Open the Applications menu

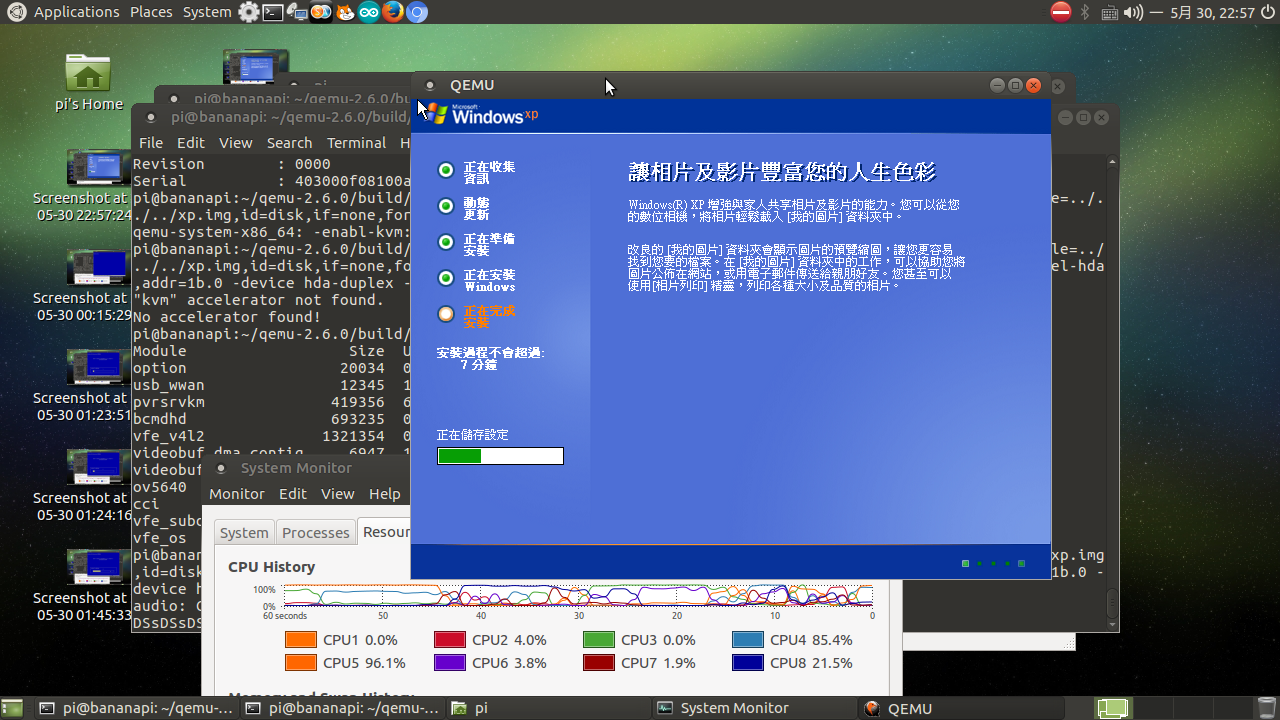click(x=76, y=12)
